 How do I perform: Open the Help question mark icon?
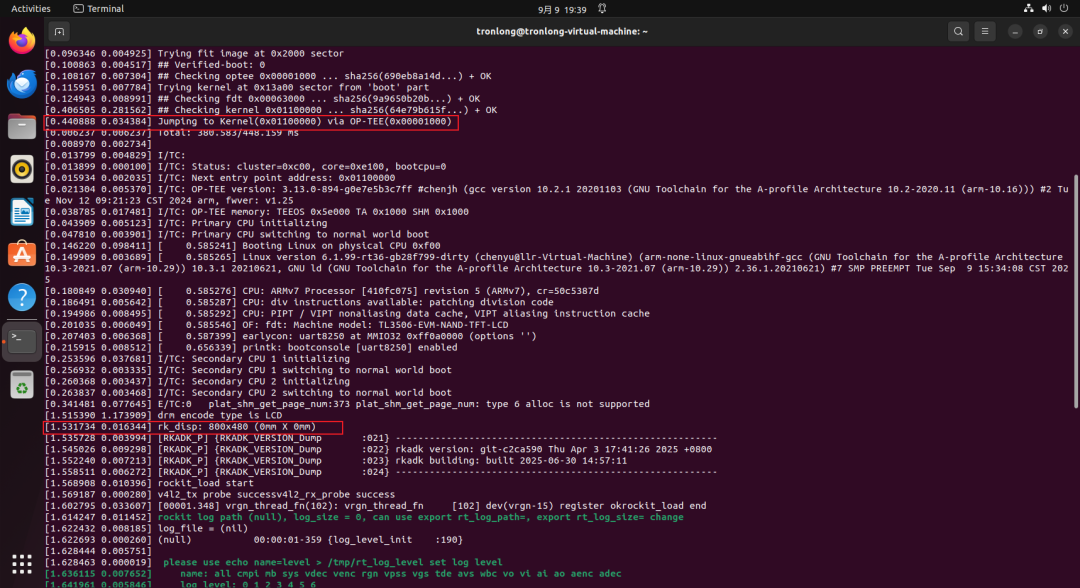click(22, 297)
